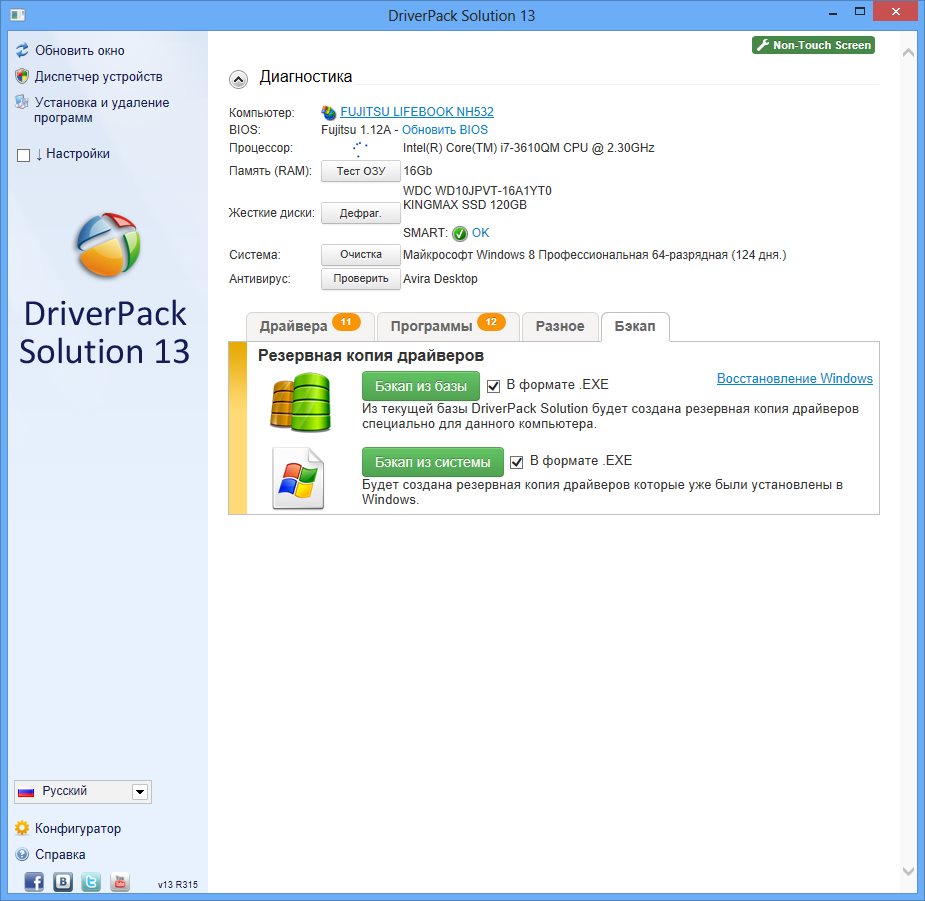Click the Конфигуратор gear icon
The height and width of the screenshot is (901, 925).
click(x=22, y=828)
